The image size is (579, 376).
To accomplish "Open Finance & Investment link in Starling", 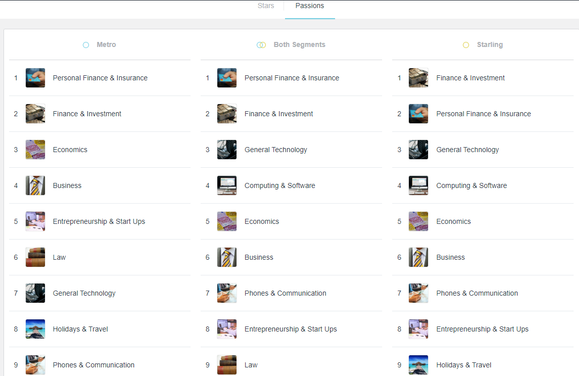I will pos(470,78).
